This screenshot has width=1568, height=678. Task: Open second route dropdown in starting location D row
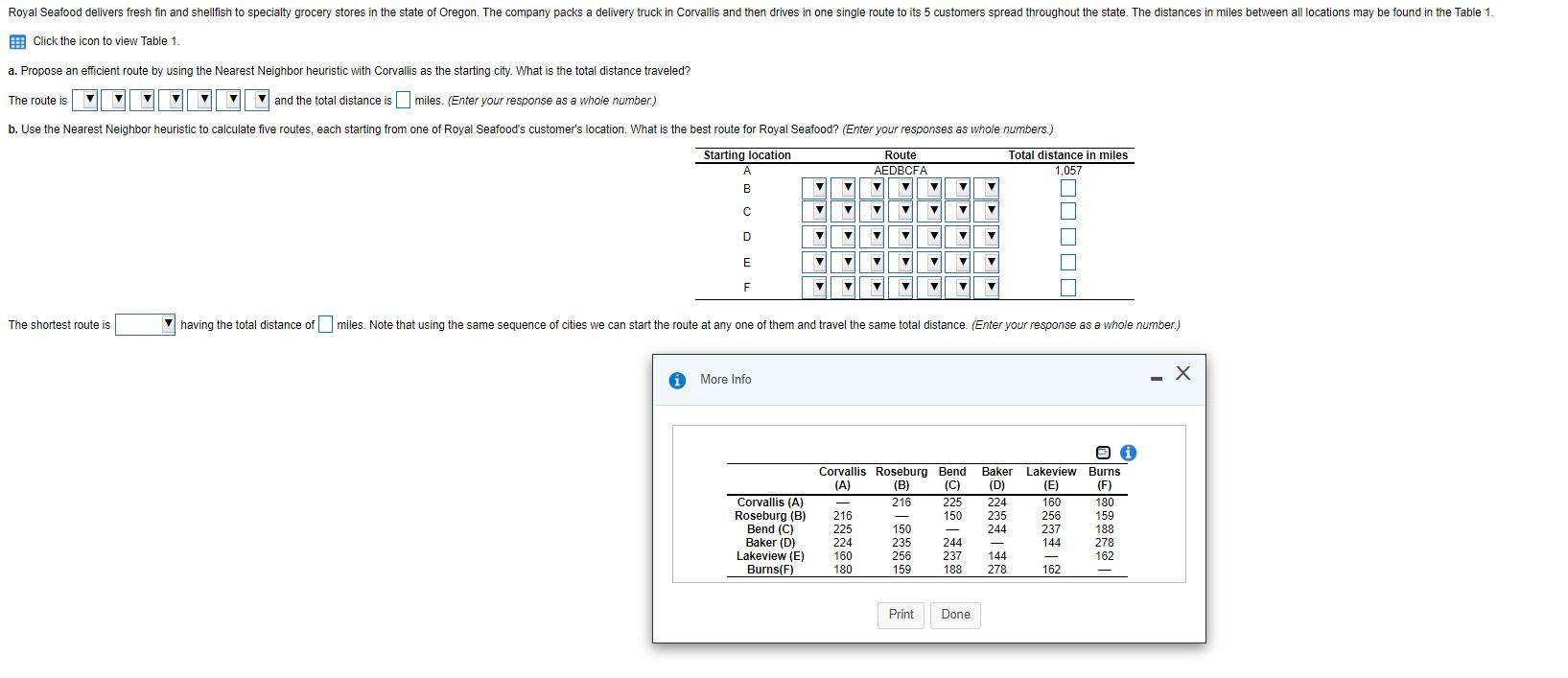point(844,236)
